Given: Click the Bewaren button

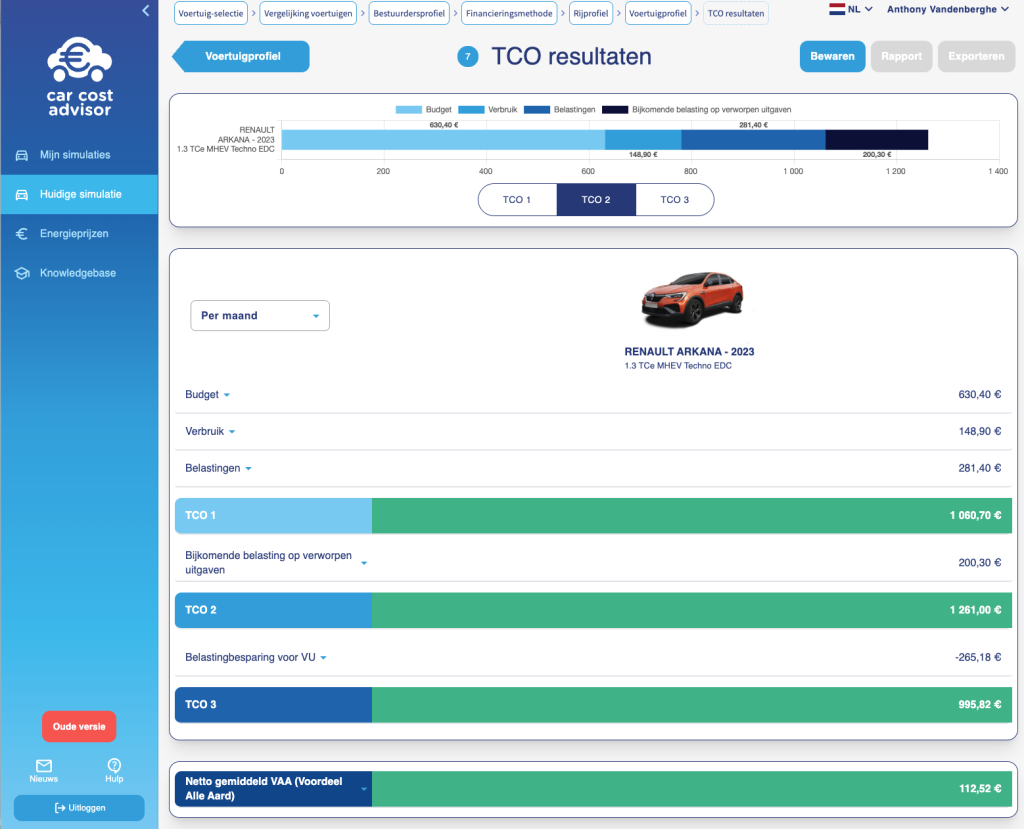Looking at the screenshot, I should [832, 57].
